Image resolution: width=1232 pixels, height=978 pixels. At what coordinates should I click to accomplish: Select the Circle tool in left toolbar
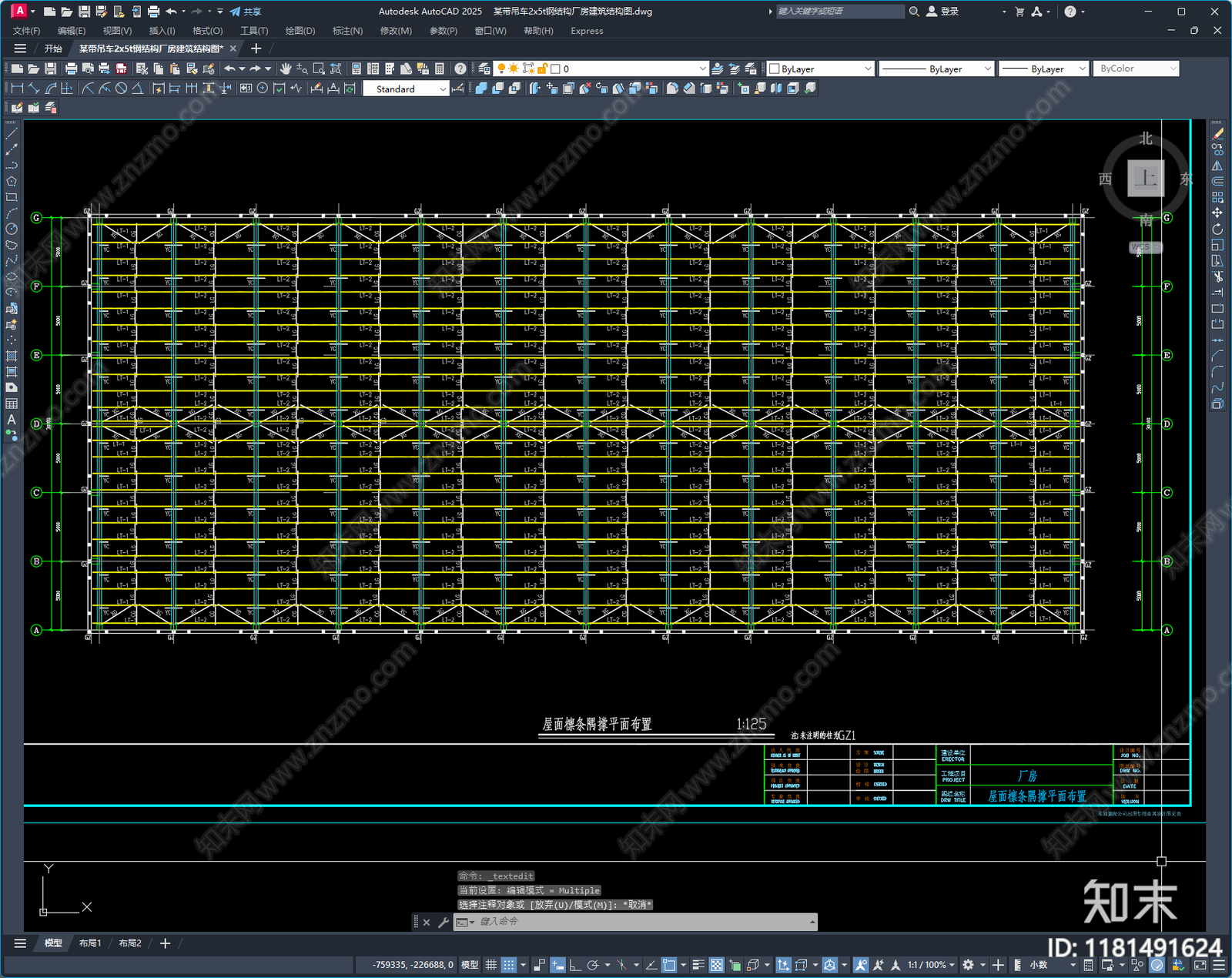coord(12,229)
